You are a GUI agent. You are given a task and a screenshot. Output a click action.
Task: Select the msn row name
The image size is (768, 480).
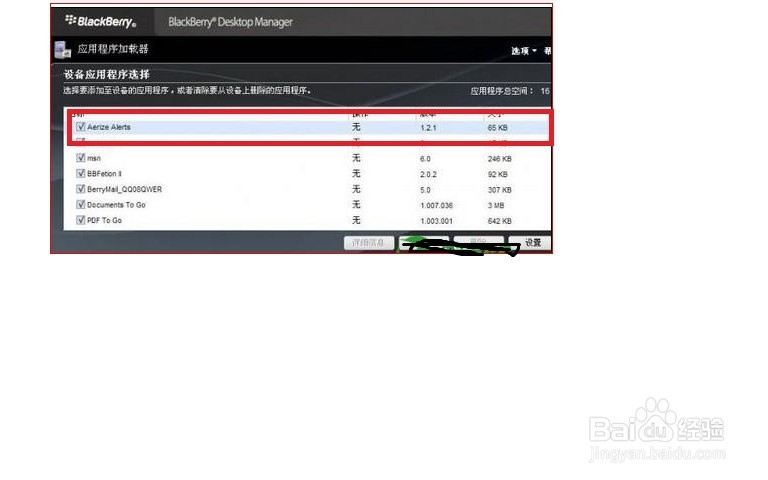(x=94, y=158)
